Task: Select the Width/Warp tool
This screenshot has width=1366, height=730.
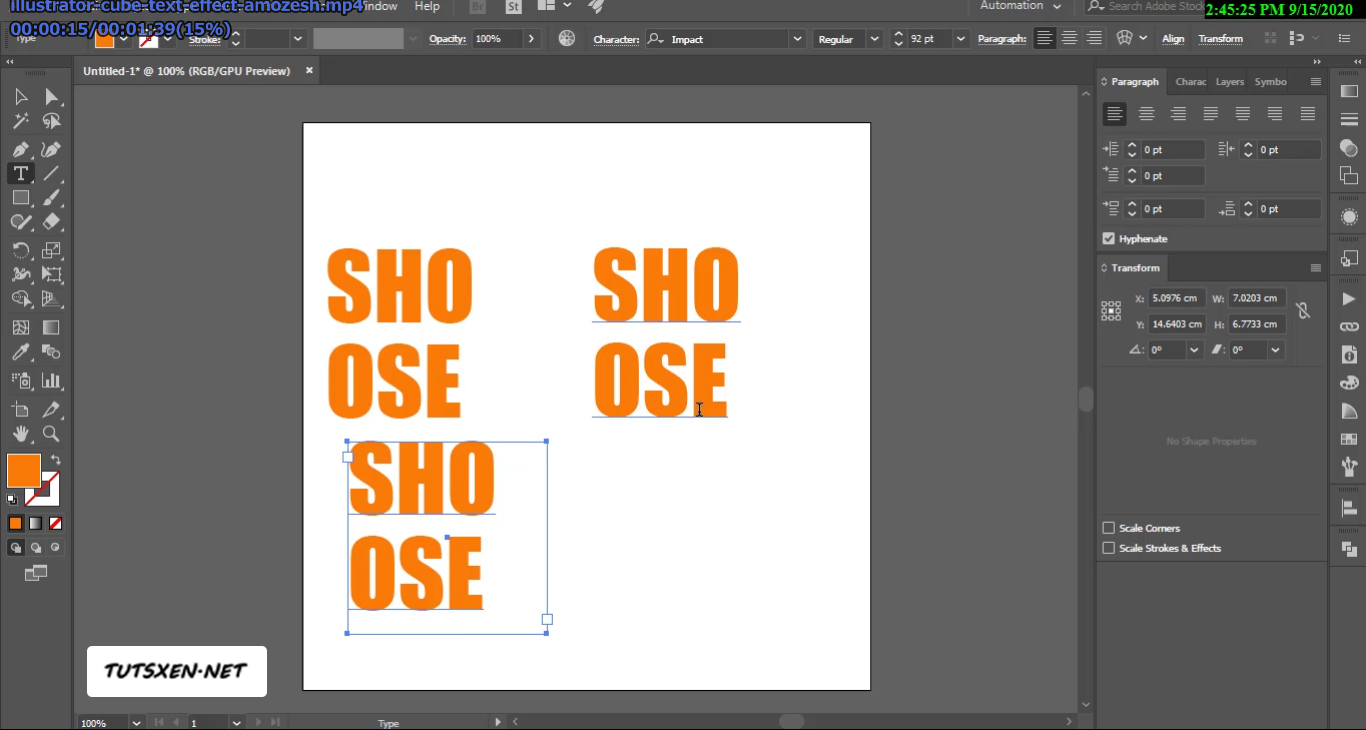Action: click(x=20, y=274)
